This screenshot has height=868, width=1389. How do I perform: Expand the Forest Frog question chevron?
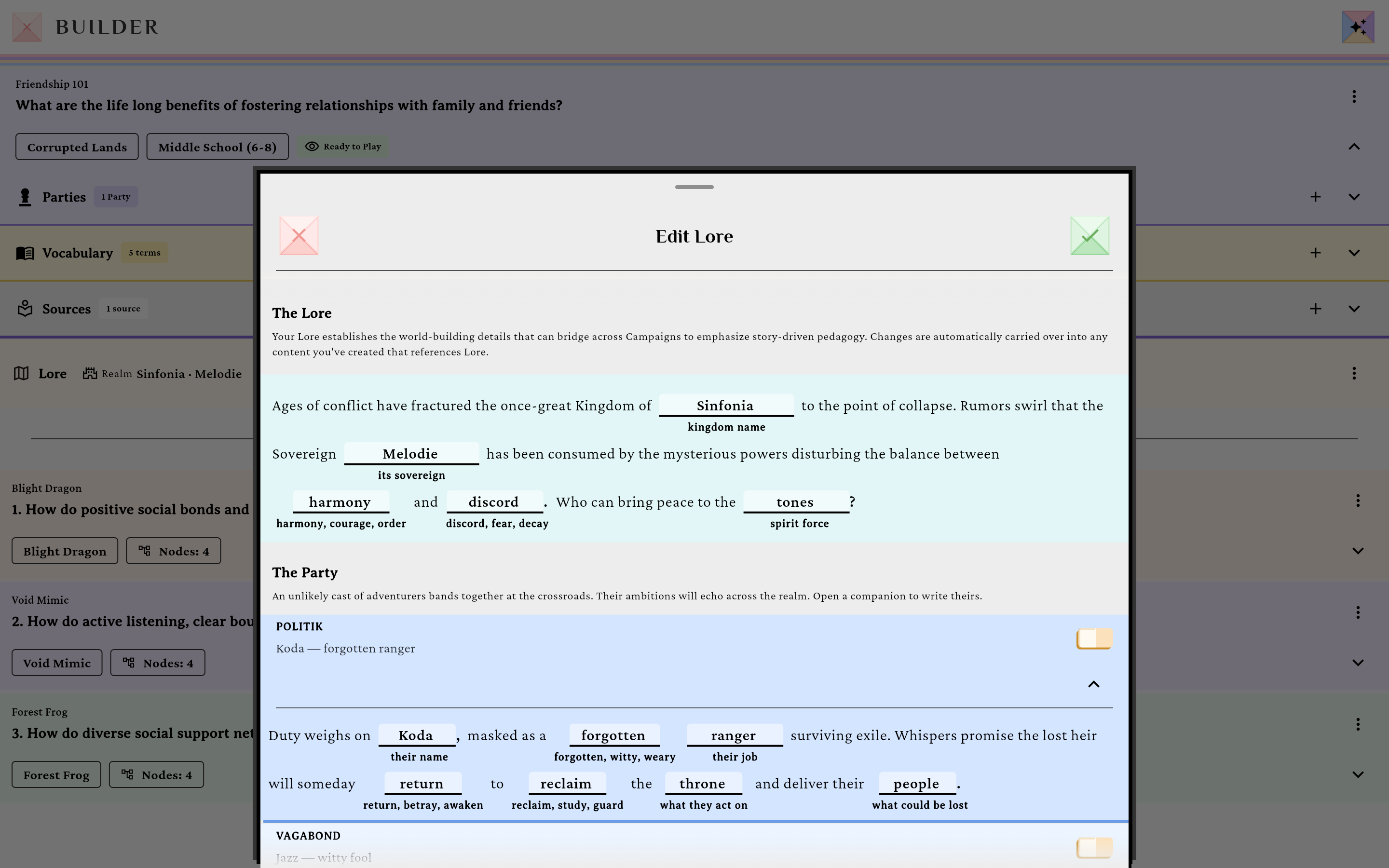[1358, 775]
